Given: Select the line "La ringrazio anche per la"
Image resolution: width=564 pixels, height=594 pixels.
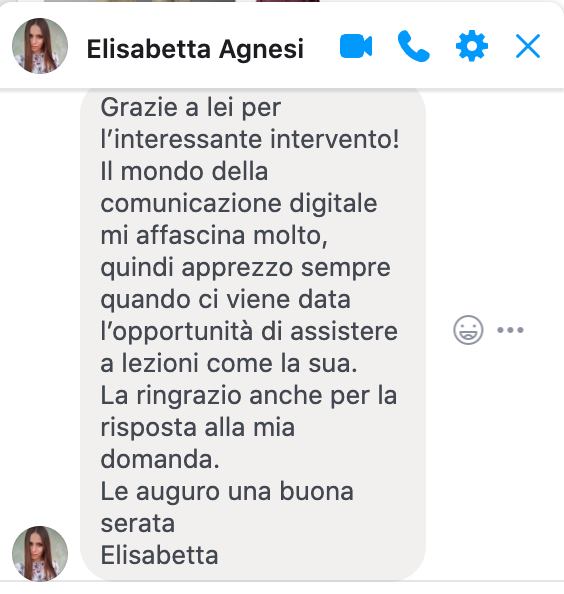Looking at the screenshot, I should pos(248,396).
